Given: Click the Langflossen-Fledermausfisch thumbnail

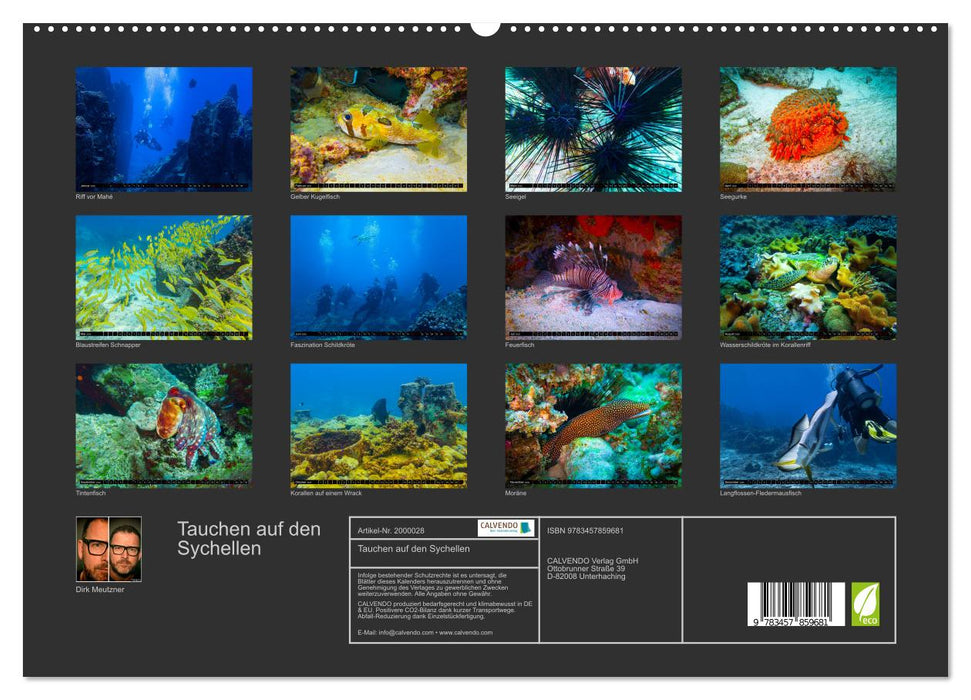Looking at the screenshot, I should (x=808, y=425).
